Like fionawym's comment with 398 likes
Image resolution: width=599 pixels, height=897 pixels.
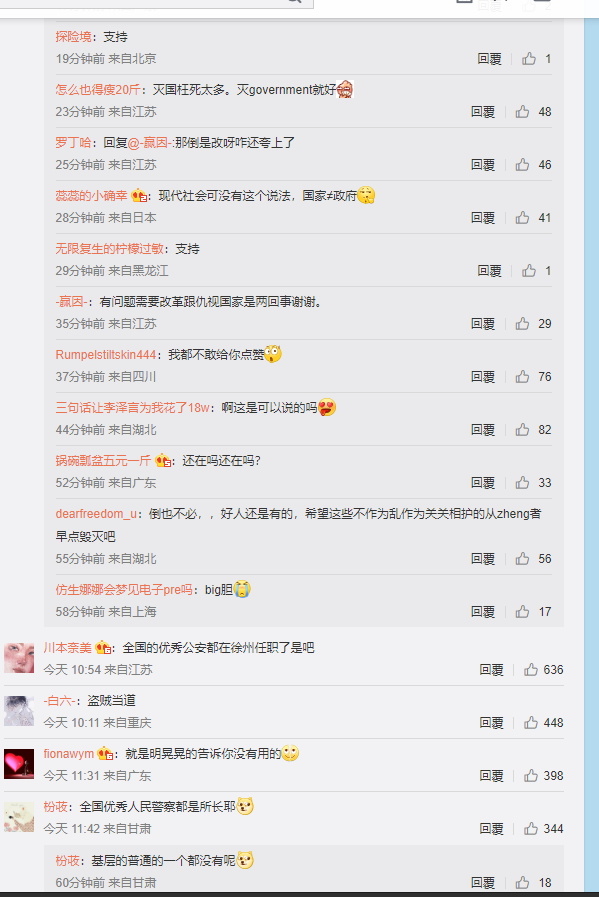[x=531, y=776]
